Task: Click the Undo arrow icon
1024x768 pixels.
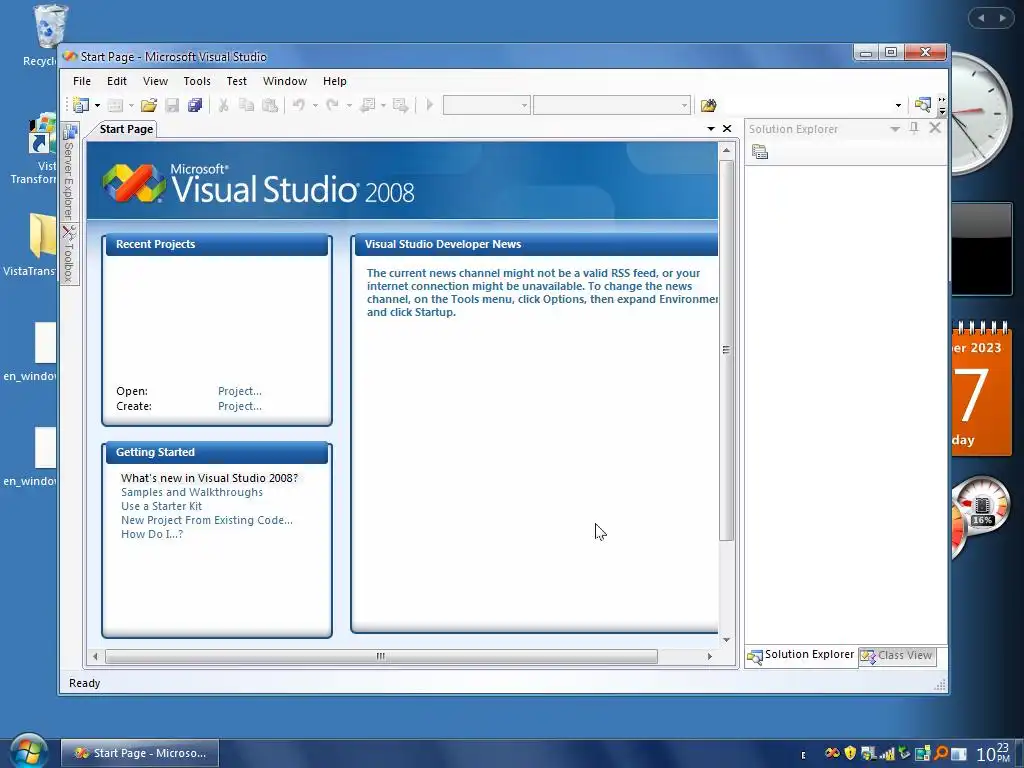Action: (x=299, y=105)
